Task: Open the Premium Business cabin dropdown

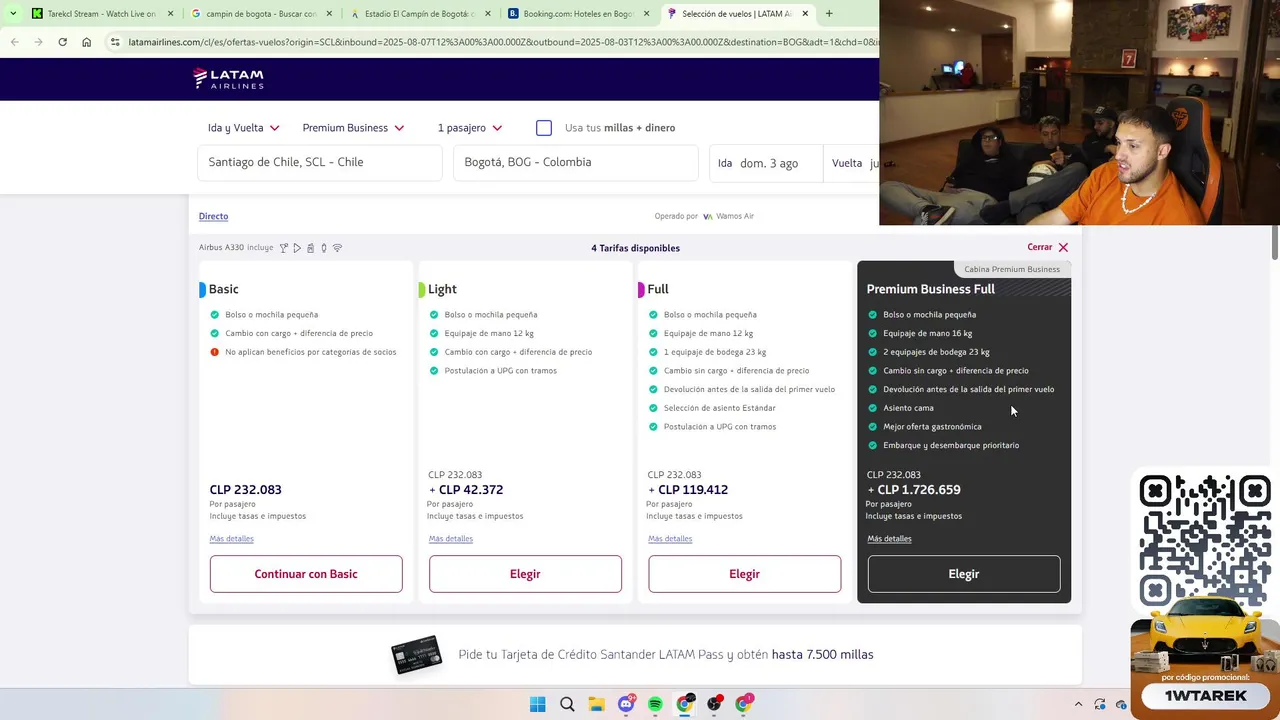Action: [353, 128]
